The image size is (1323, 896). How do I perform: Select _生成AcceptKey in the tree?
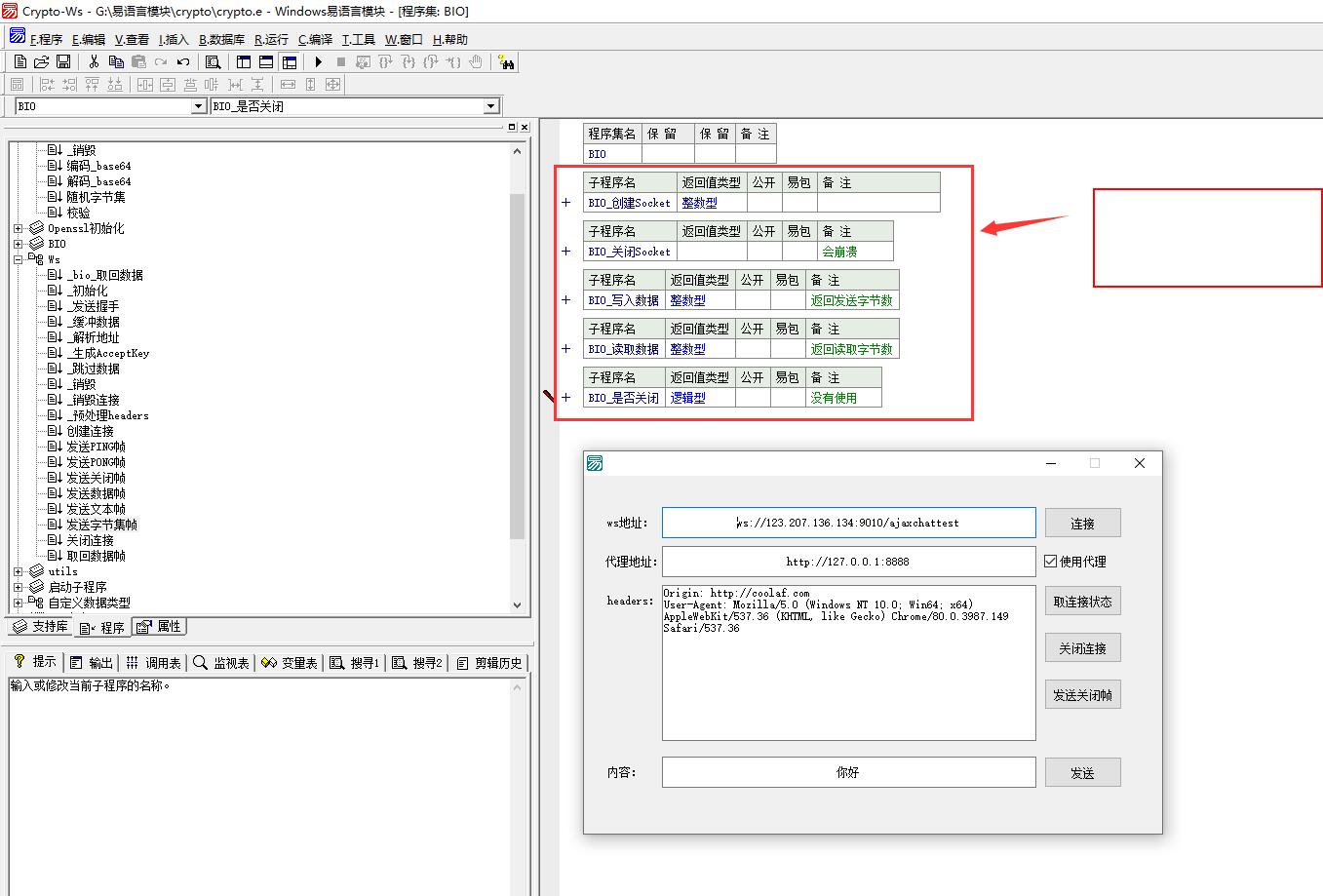point(107,353)
